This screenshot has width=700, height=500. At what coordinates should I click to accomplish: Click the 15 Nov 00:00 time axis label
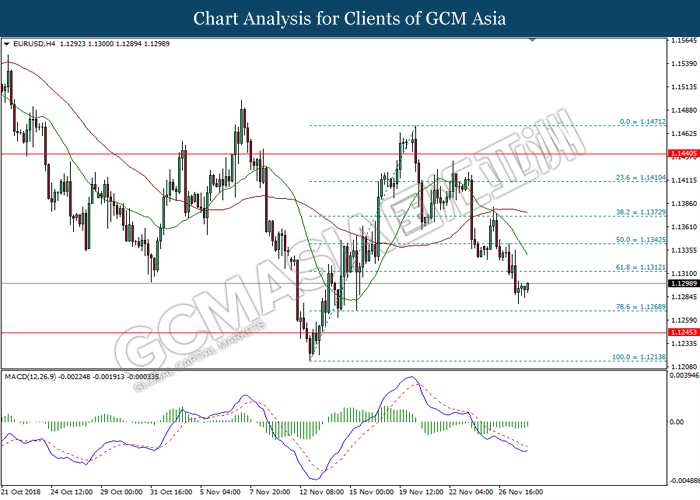pyautogui.click(x=372, y=492)
